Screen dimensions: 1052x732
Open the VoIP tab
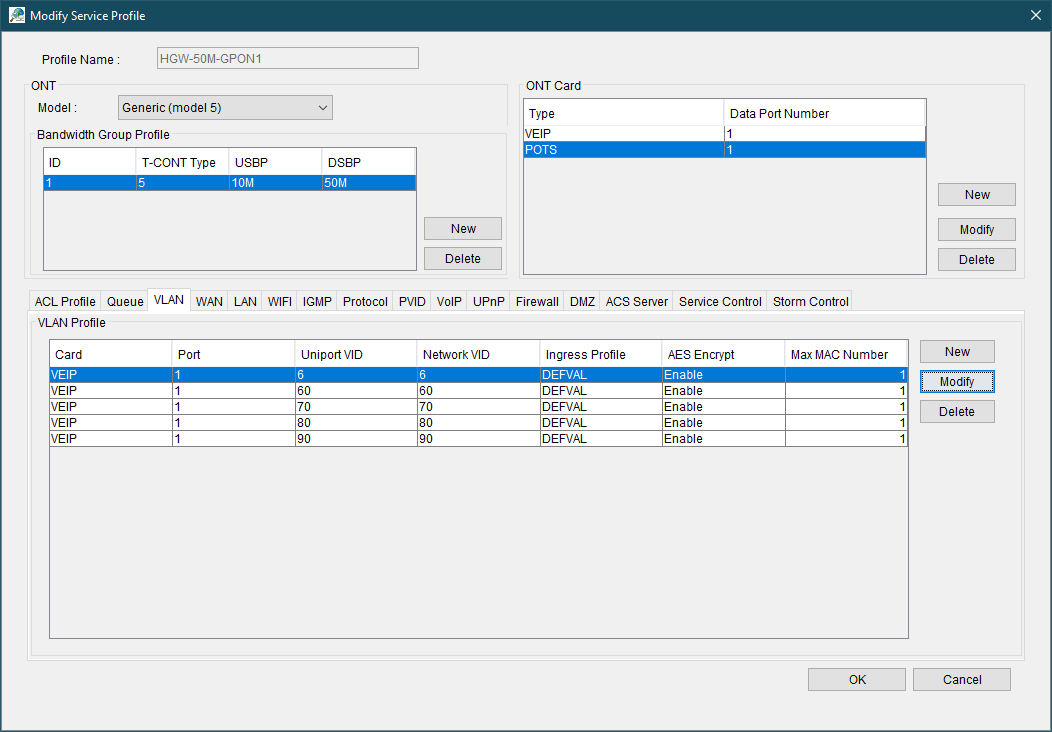pos(449,301)
